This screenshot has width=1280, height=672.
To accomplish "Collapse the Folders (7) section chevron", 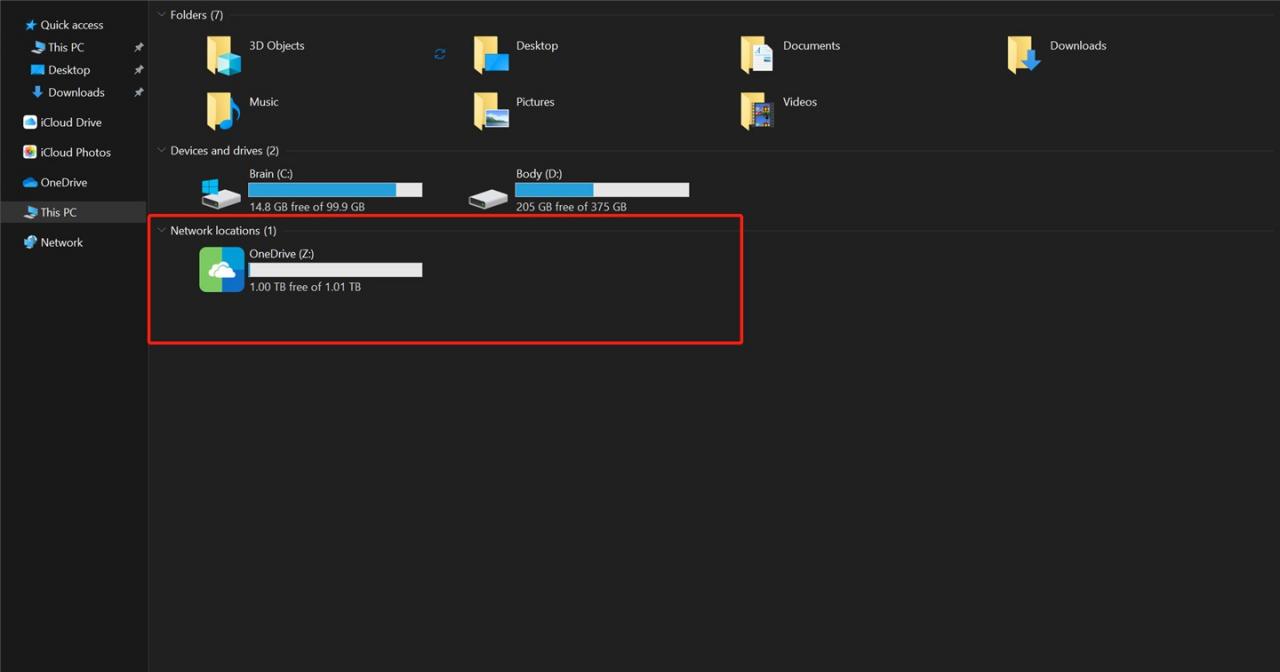I will click(x=161, y=15).
